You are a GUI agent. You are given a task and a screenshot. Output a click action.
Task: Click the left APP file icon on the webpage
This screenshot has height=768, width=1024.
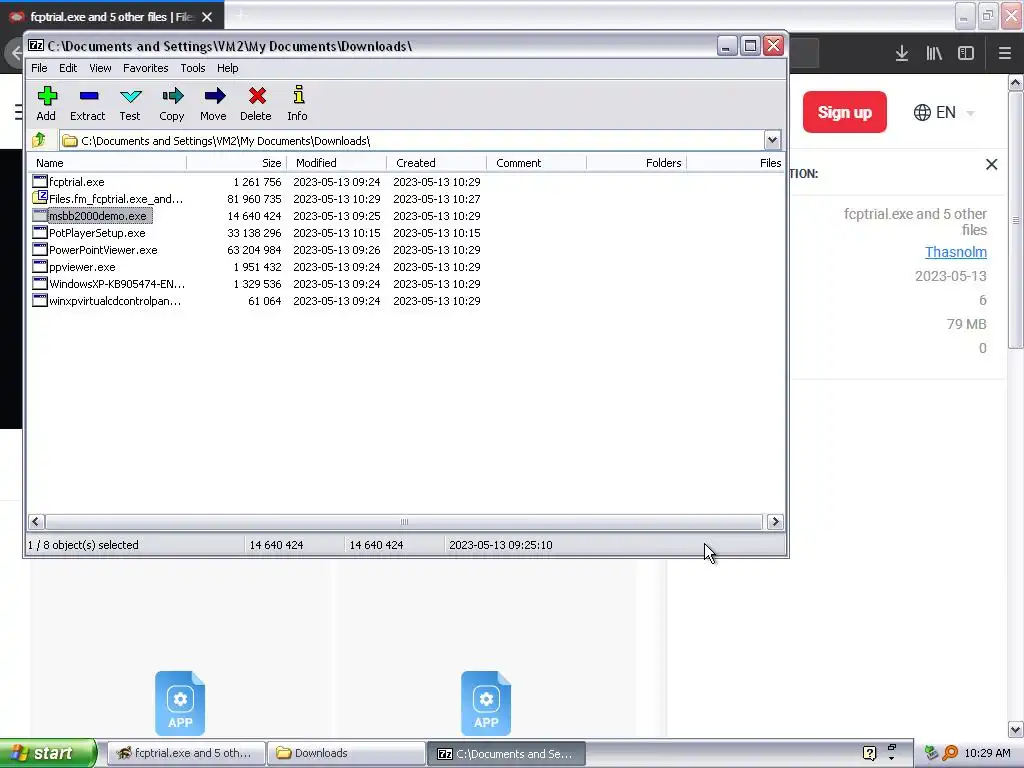click(180, 703)
